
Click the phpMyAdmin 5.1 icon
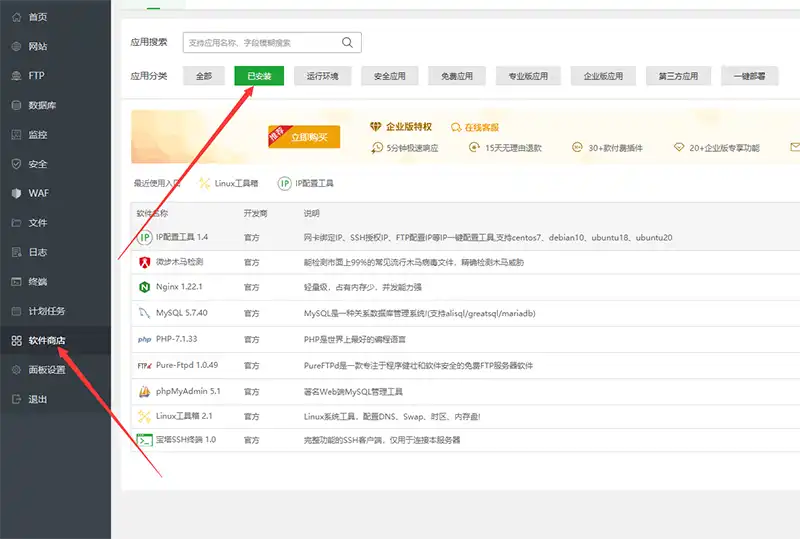coord(144,390)
